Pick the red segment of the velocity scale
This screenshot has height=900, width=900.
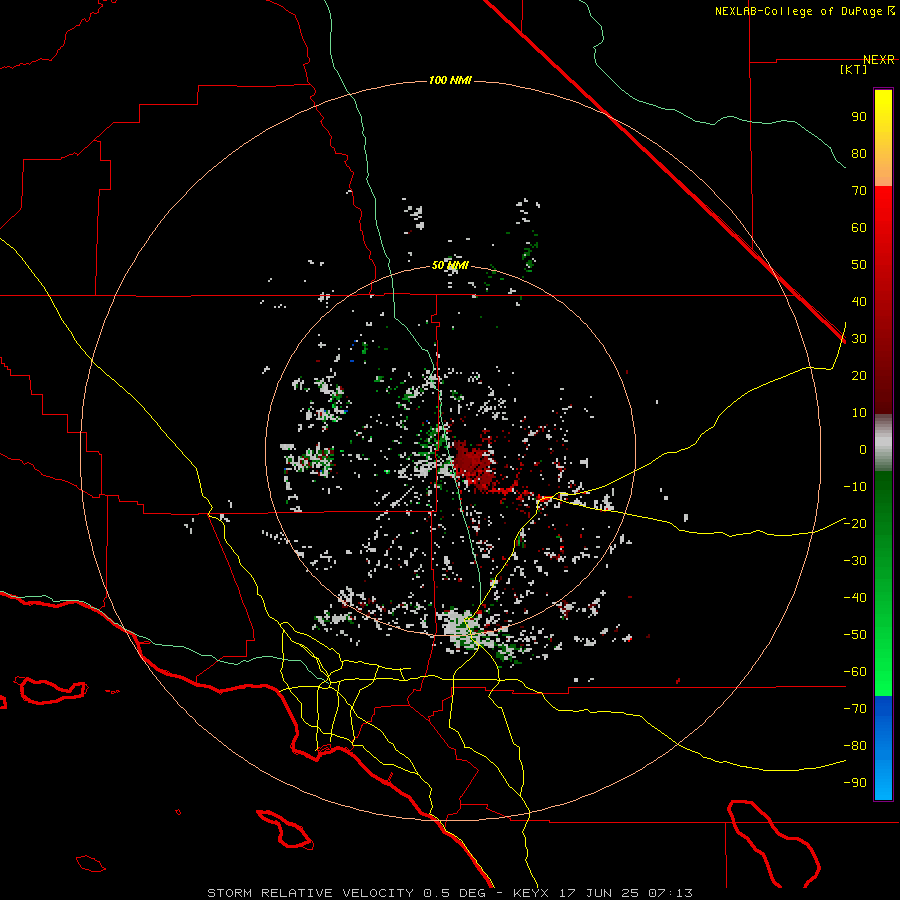[883, 300]
